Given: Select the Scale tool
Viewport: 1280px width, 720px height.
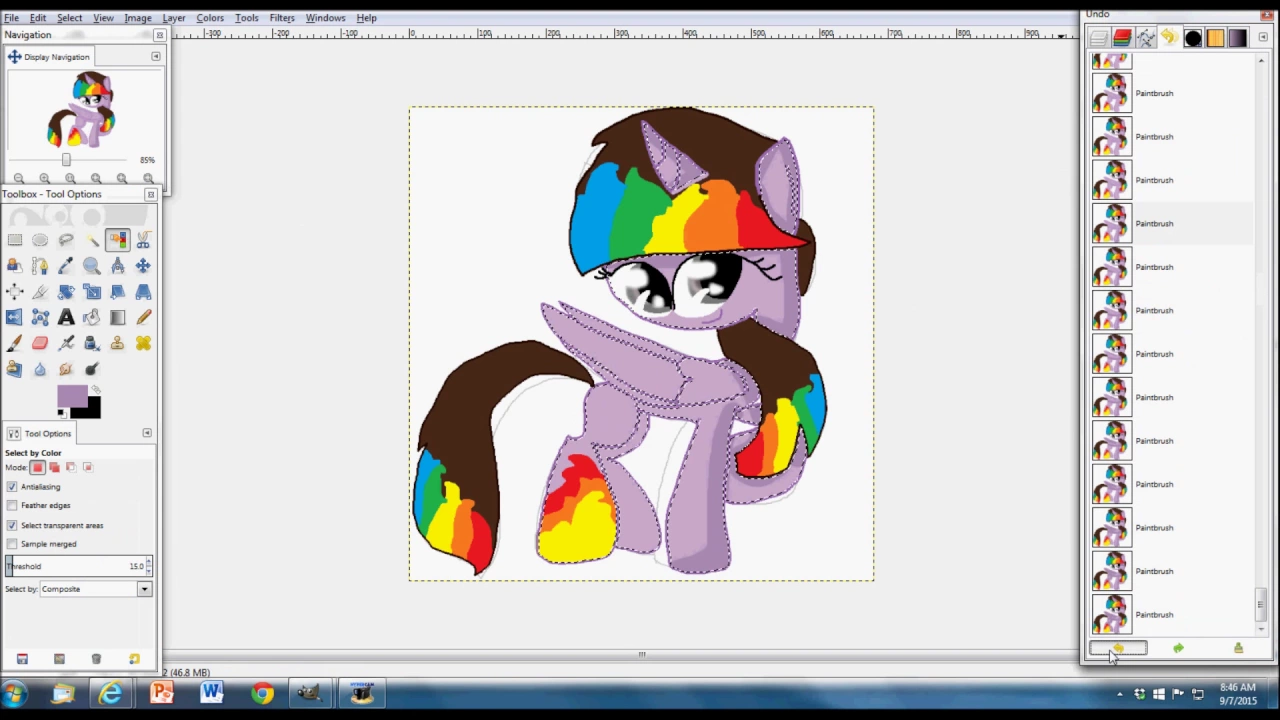Looking at the screenshot, I should [92, 292].
